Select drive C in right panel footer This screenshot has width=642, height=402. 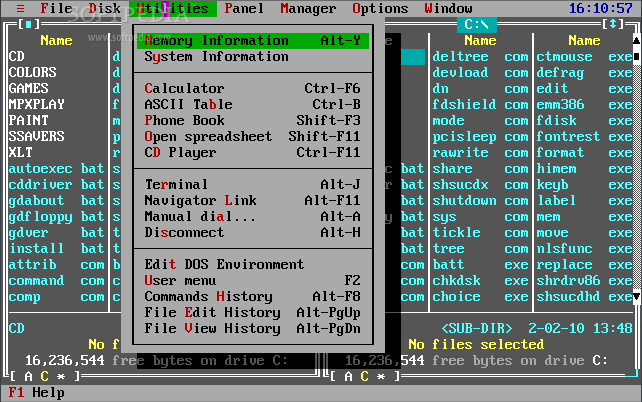tap(364, 376)
